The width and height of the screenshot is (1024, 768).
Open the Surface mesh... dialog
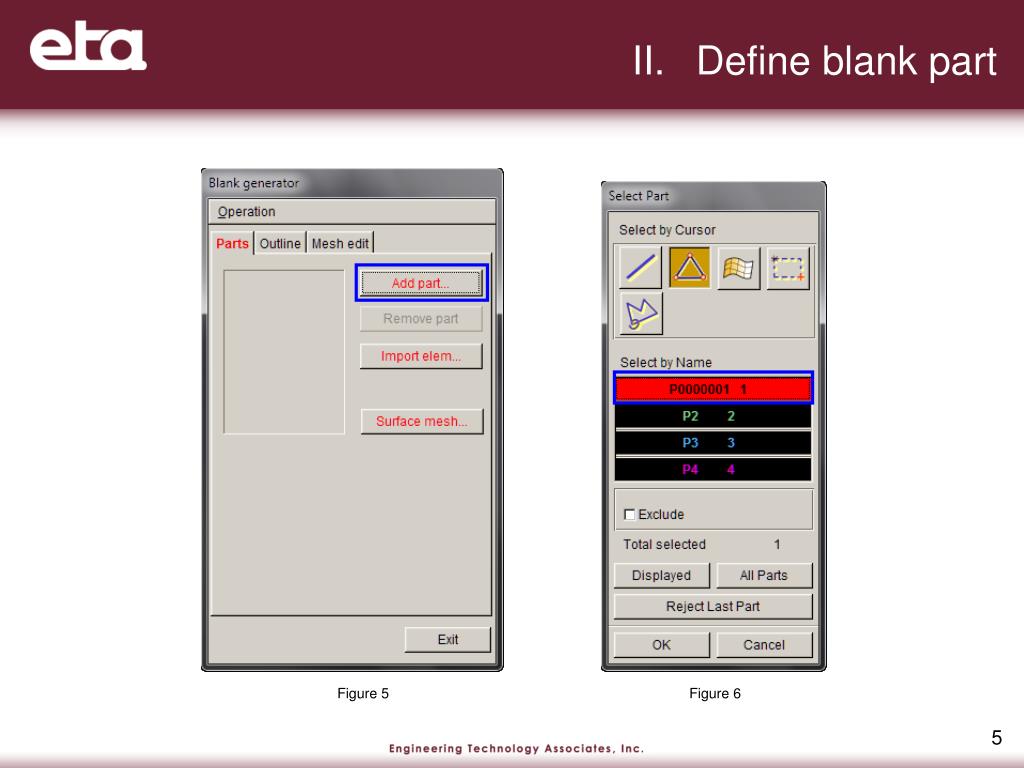coord(422,421)
